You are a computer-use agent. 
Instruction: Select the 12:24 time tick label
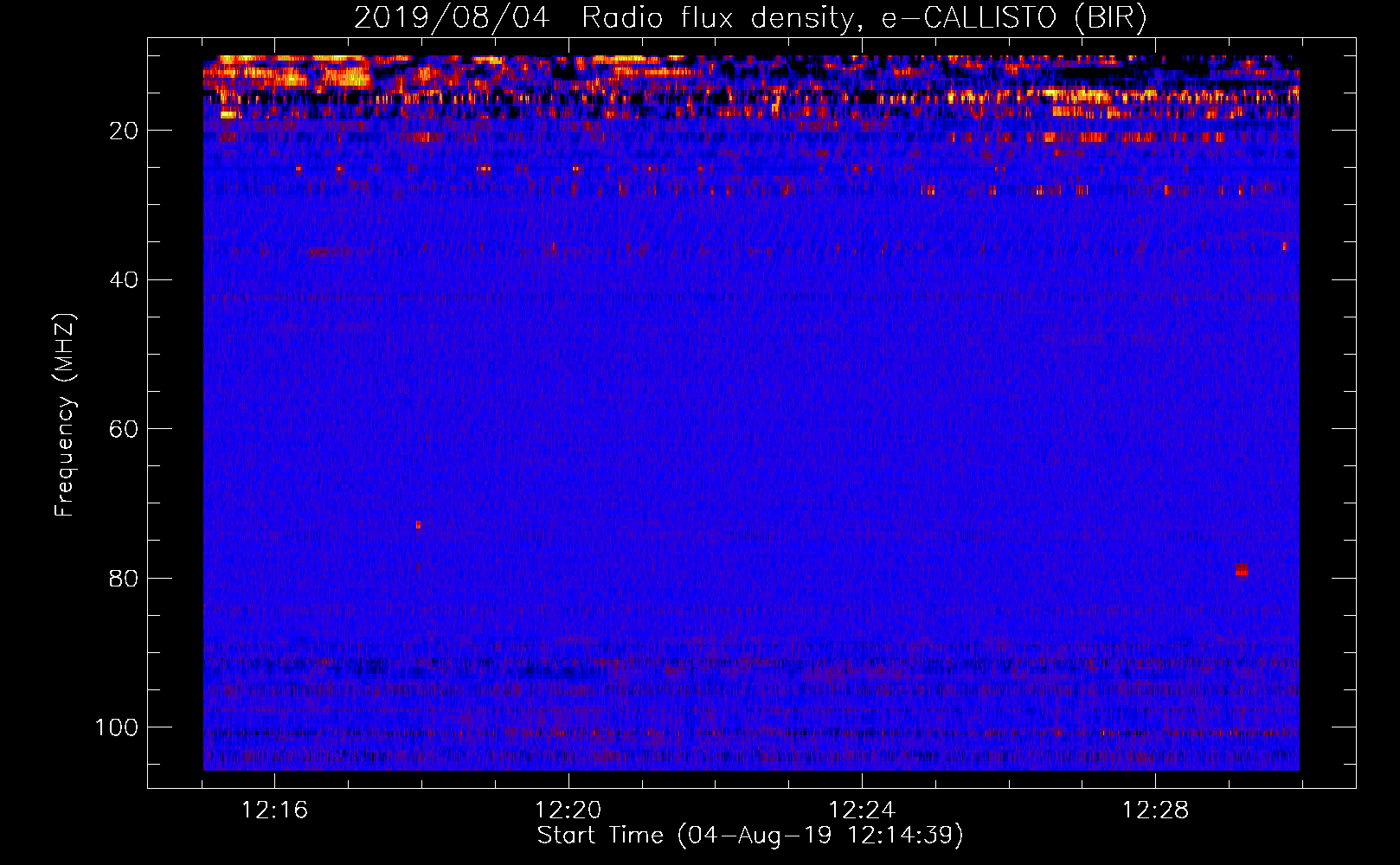862,811
